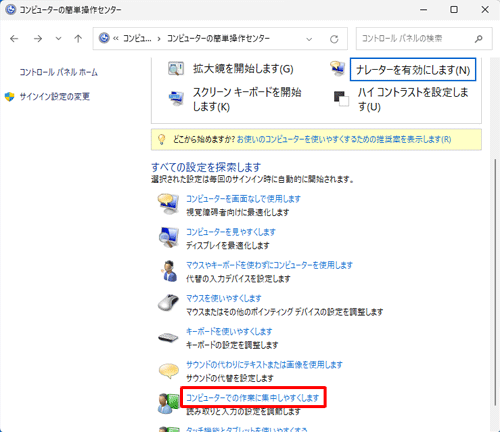Enable narrator ナレーターを有効にします(N)
The image size is (500, 432).
pyautogui.click(x=413, y=70)
